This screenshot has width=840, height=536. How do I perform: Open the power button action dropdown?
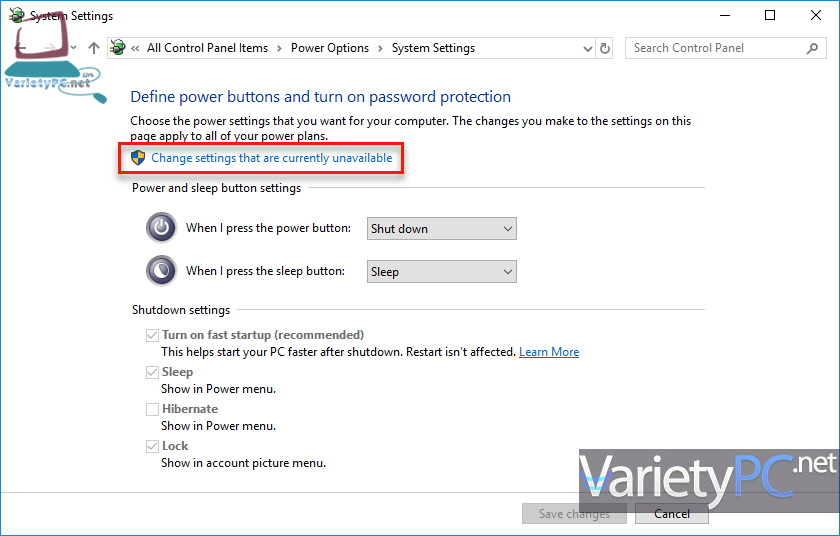pyautogui.click(x=442, y=229)
